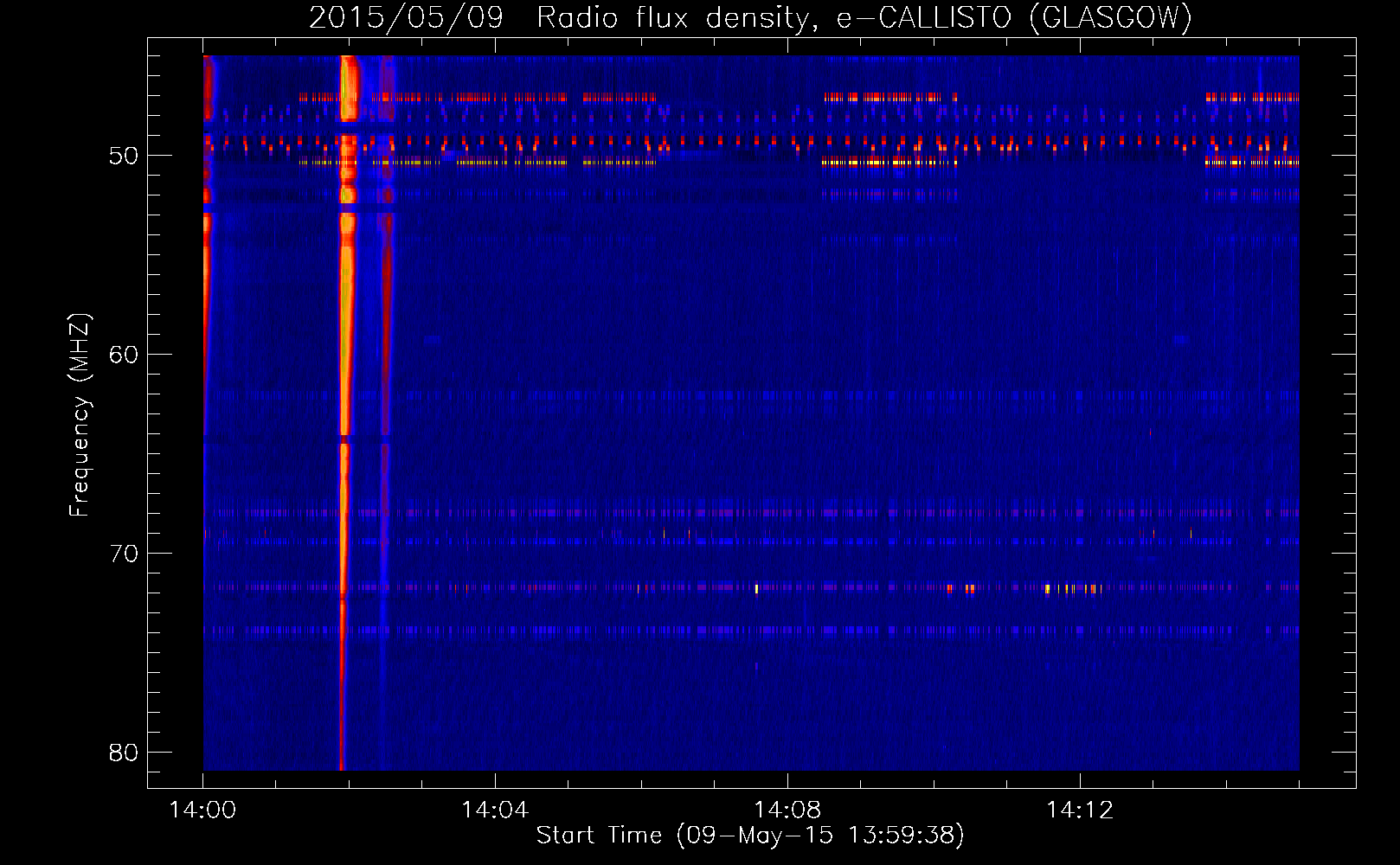This screenshot has width=1400, height=865.
Task: Click the 80 frequency tick label
Action: [x=124, y=753]
